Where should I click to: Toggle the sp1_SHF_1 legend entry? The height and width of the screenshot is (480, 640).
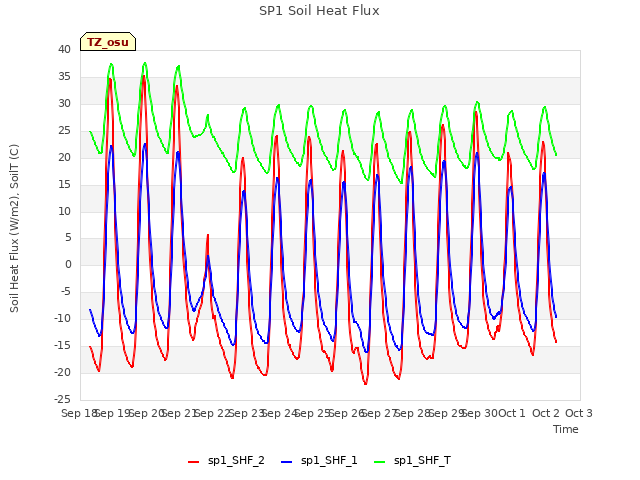click(319, 461)
